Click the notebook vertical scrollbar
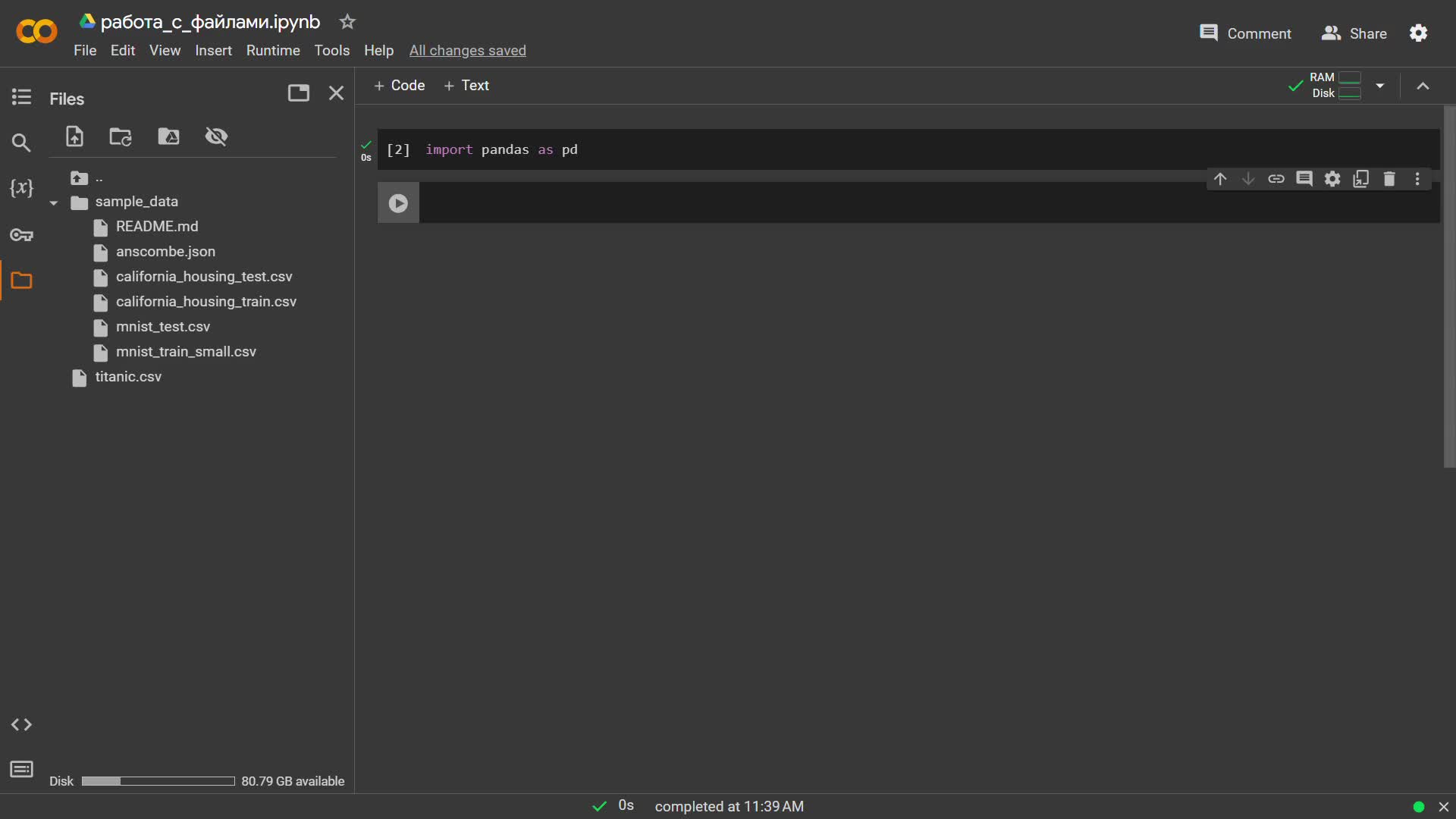The width and height of the screenshot is (1456, 819). (1449, 287)
